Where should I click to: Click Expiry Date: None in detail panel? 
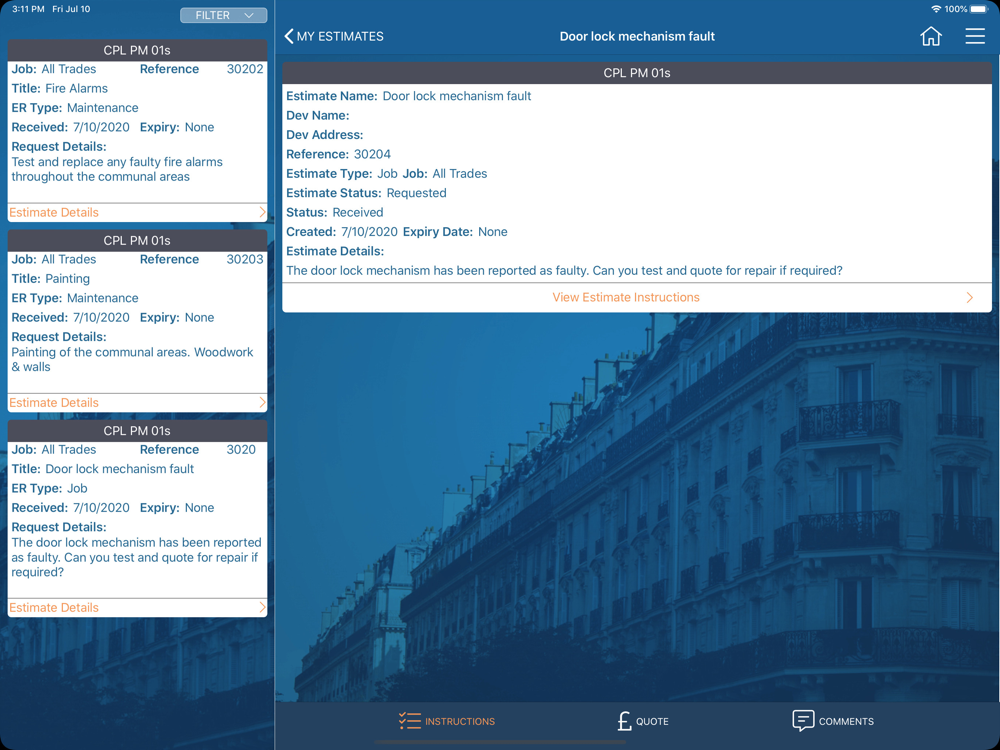click(455, 232)
